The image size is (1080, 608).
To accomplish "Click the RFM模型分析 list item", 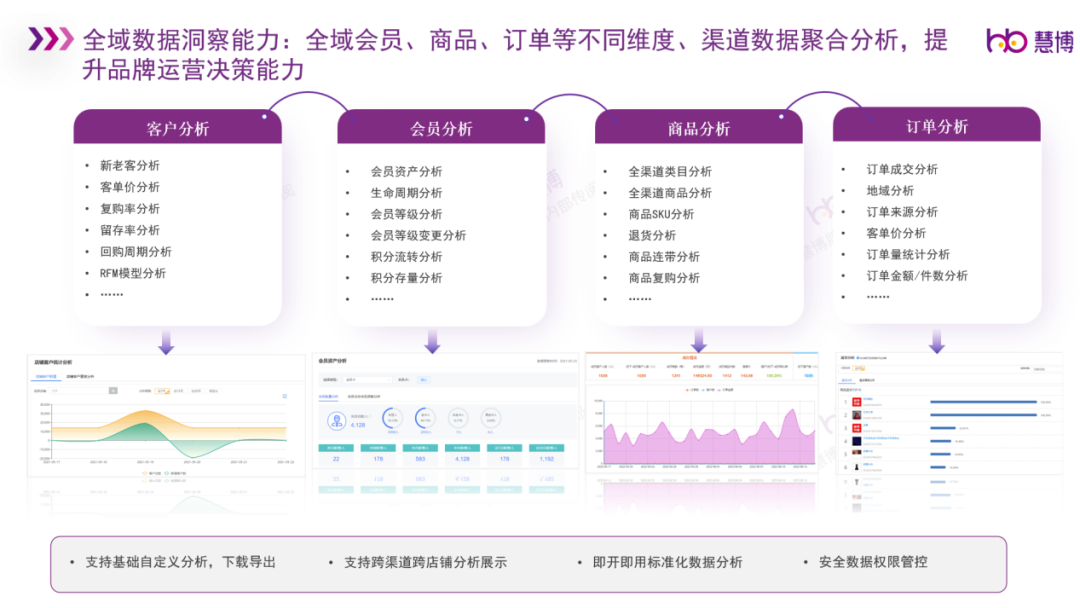I will [x=133, y=273].
